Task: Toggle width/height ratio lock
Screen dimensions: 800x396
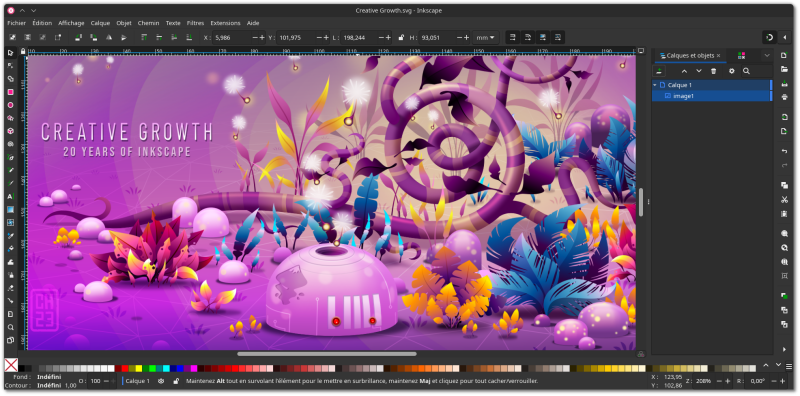Action: tap(402, 37)
